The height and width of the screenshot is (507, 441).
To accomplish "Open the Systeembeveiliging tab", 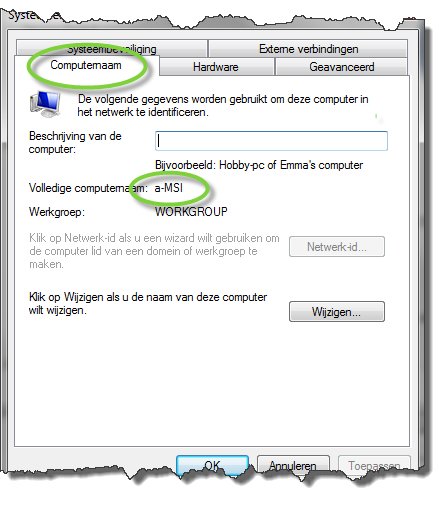I will pyautogui.click(x=111, y=49).
